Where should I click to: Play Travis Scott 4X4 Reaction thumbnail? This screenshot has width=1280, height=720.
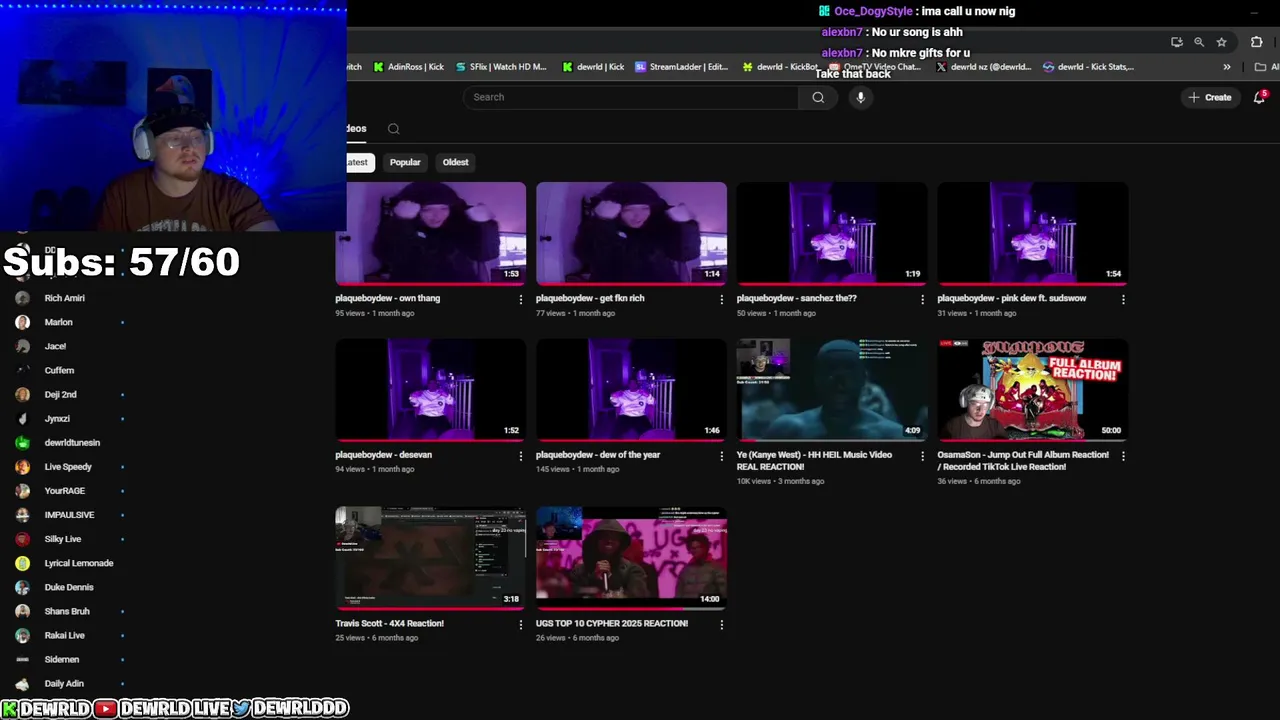tap(430, 559)
